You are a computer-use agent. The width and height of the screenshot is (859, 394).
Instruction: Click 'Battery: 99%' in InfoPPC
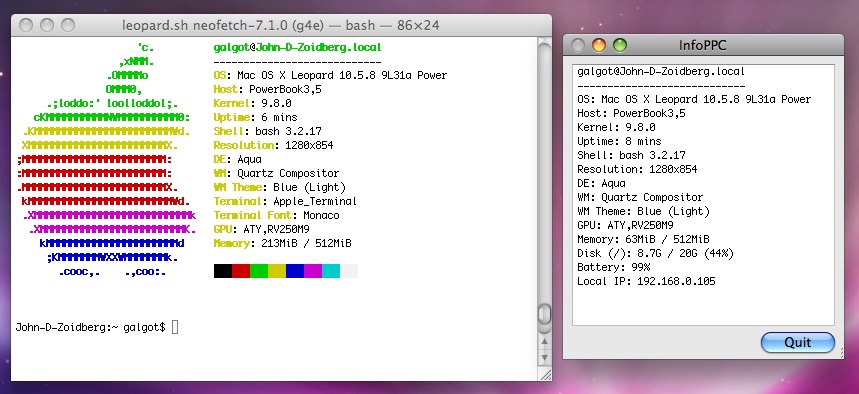pyautogui.click(x=614, y=267)
